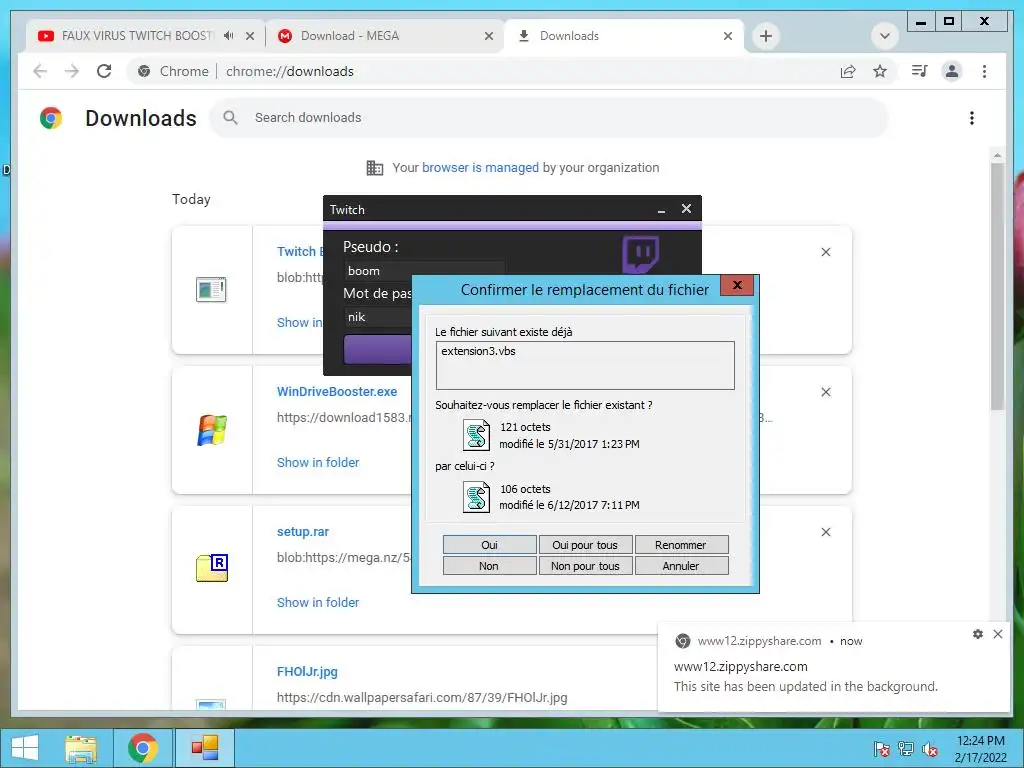
Task: Click the WinDriveBooster.exe file icon
Action: [x=212, y=430]
